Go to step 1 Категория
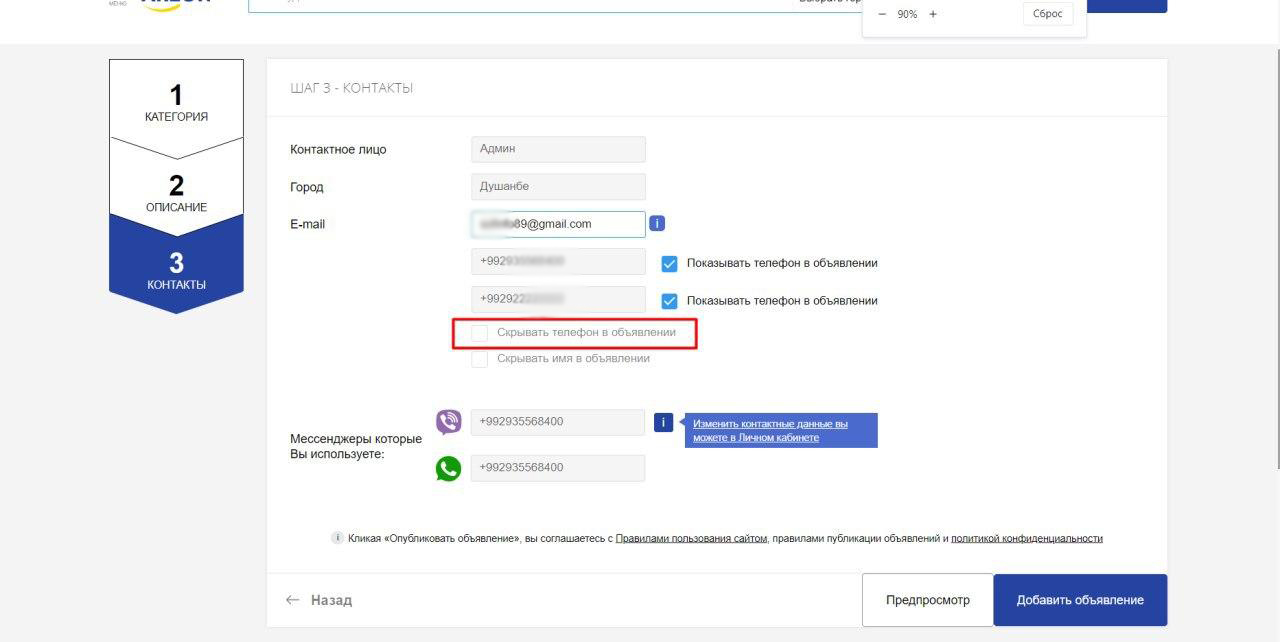Viewport: 1280px width, 642px height. point(176,103)
